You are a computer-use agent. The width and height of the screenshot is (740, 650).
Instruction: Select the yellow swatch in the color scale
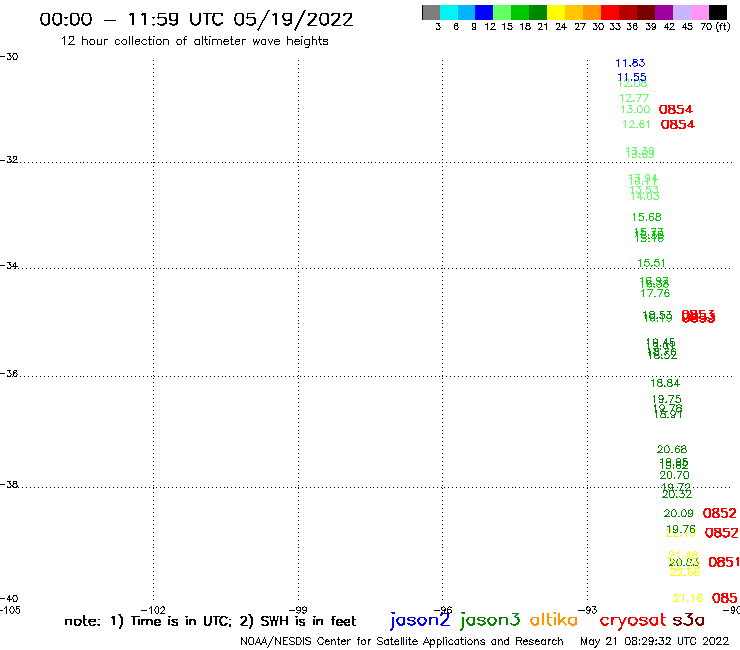(x=556, y=12)
